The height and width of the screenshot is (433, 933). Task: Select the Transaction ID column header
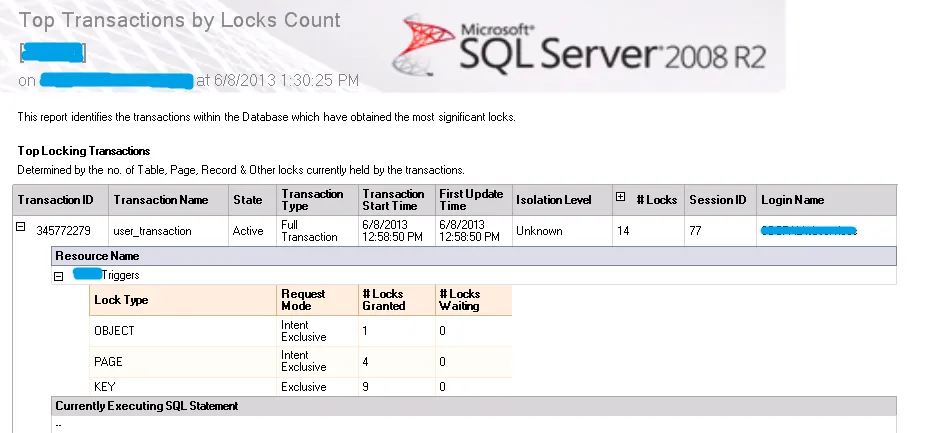(60, 200)
